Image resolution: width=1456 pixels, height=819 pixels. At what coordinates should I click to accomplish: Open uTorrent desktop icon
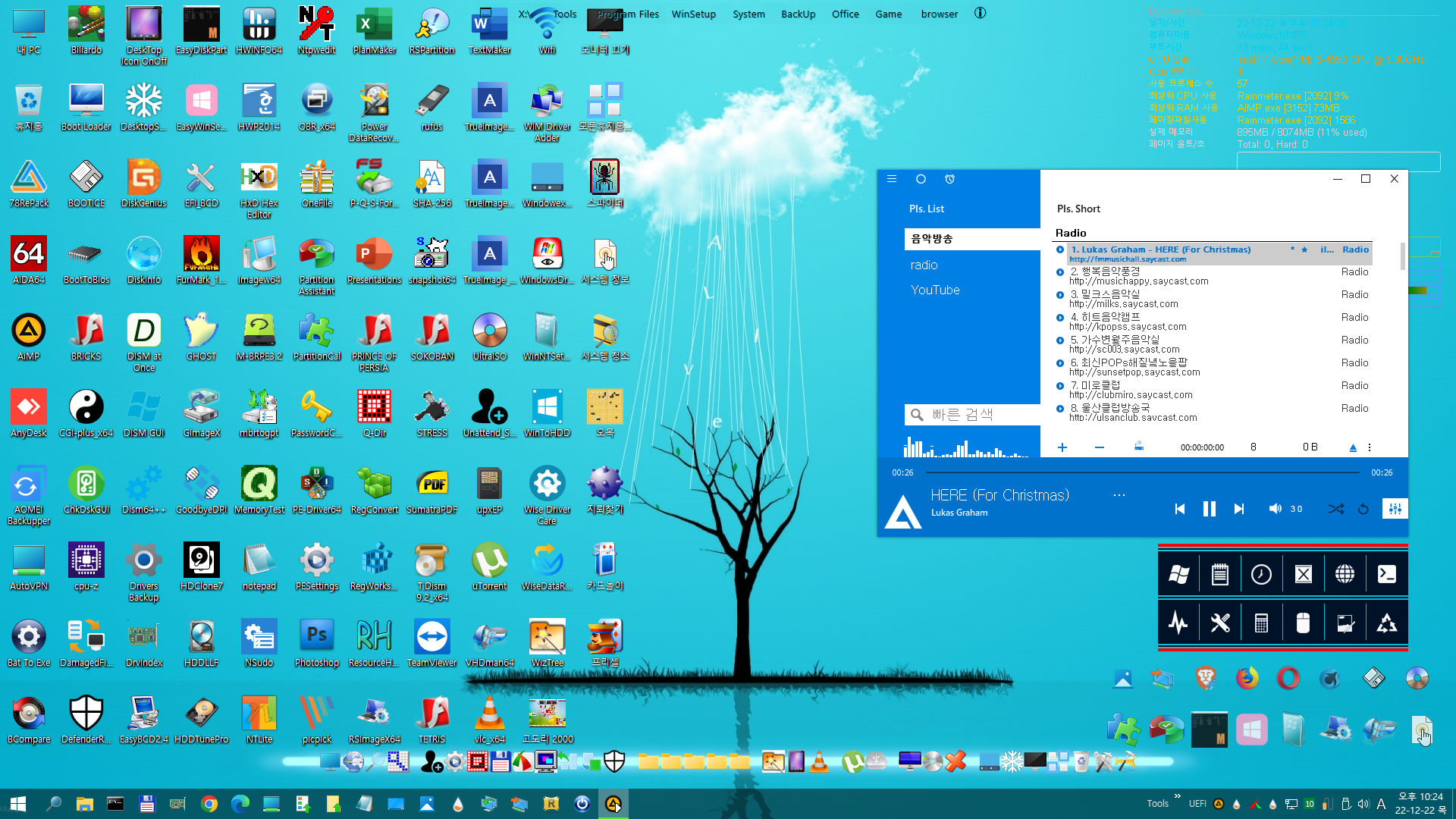(489, 566)
